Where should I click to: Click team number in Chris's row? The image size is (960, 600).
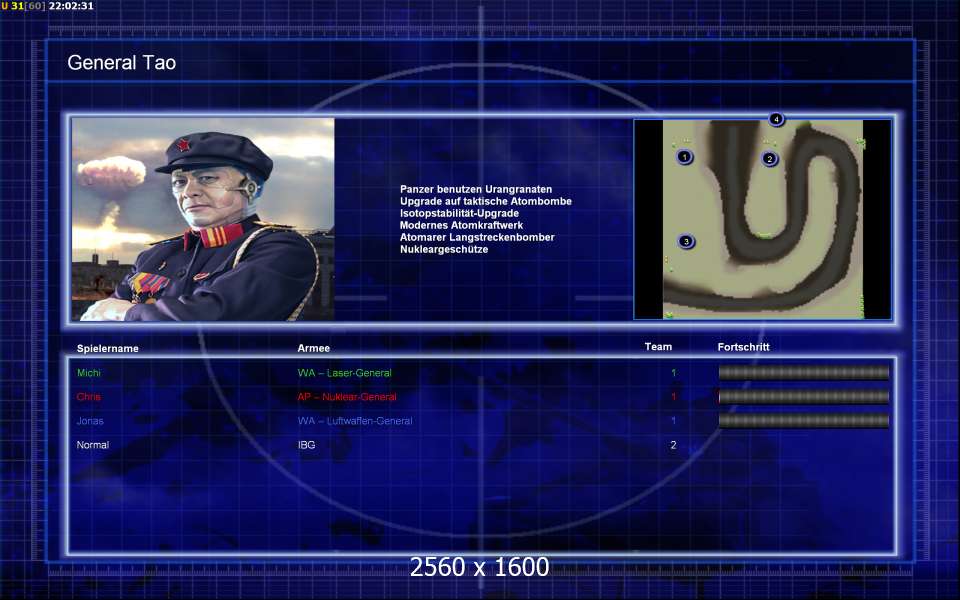click(x=673, y=397)
